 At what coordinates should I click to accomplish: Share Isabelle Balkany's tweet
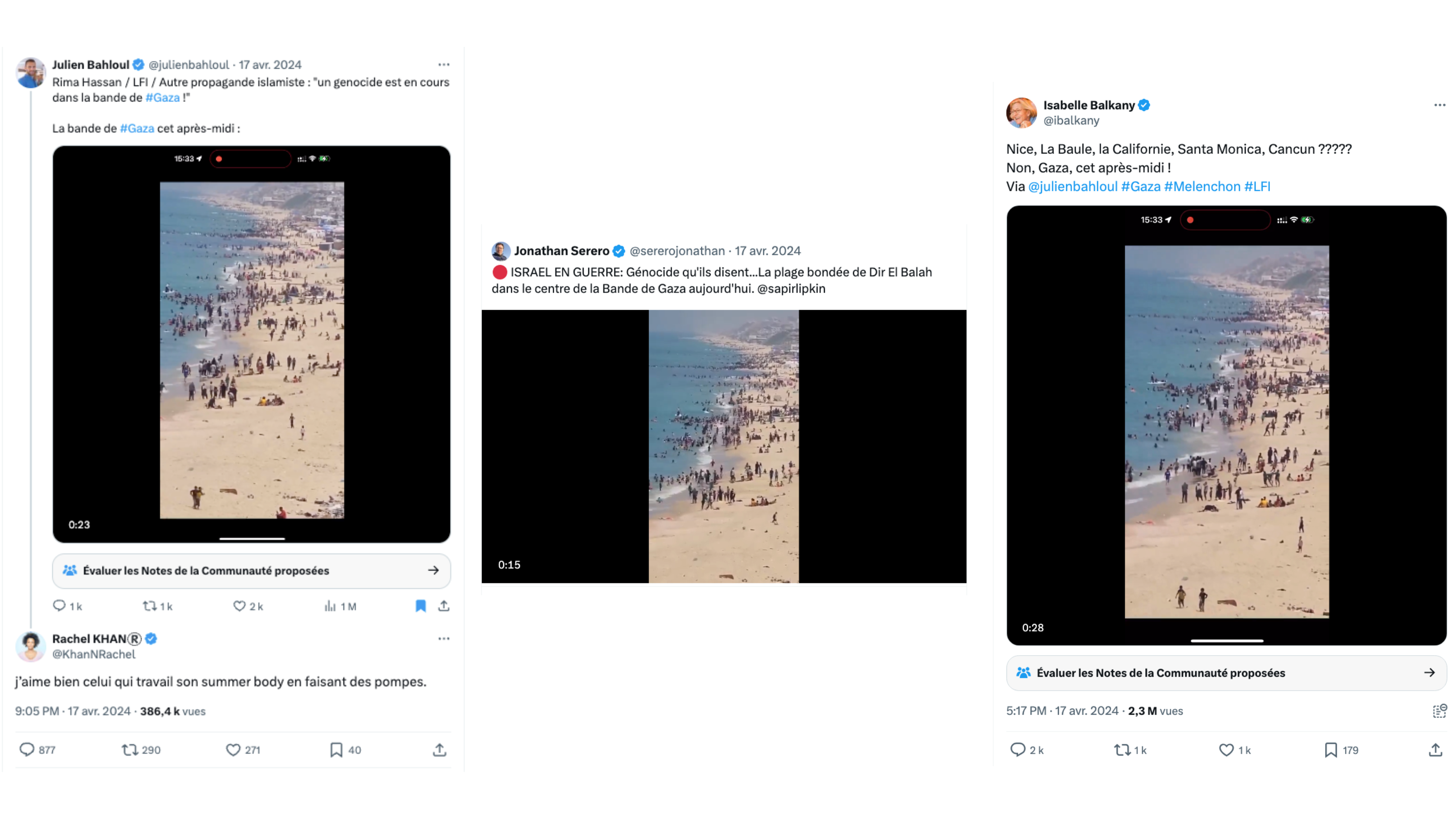(x=1435, y=749)
